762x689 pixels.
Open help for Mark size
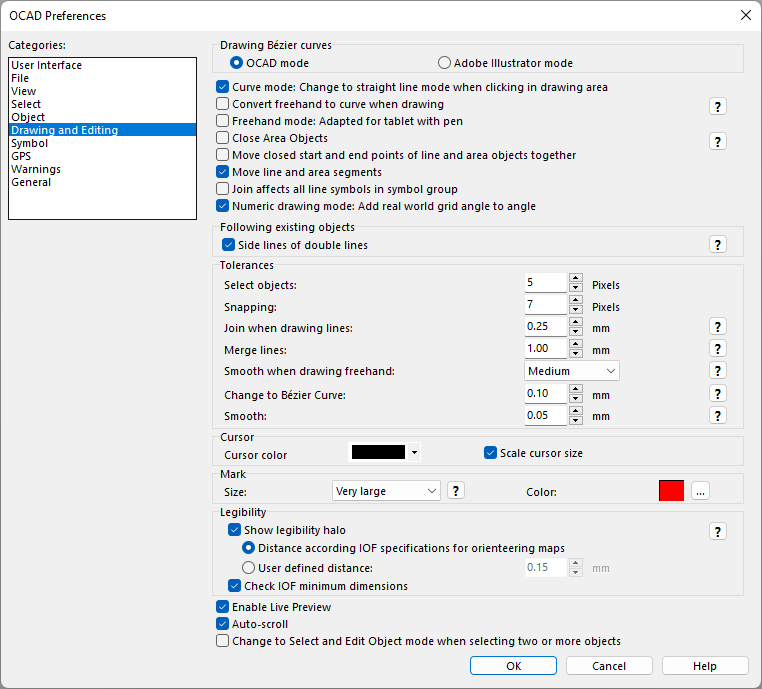click(x=455, y=491)
